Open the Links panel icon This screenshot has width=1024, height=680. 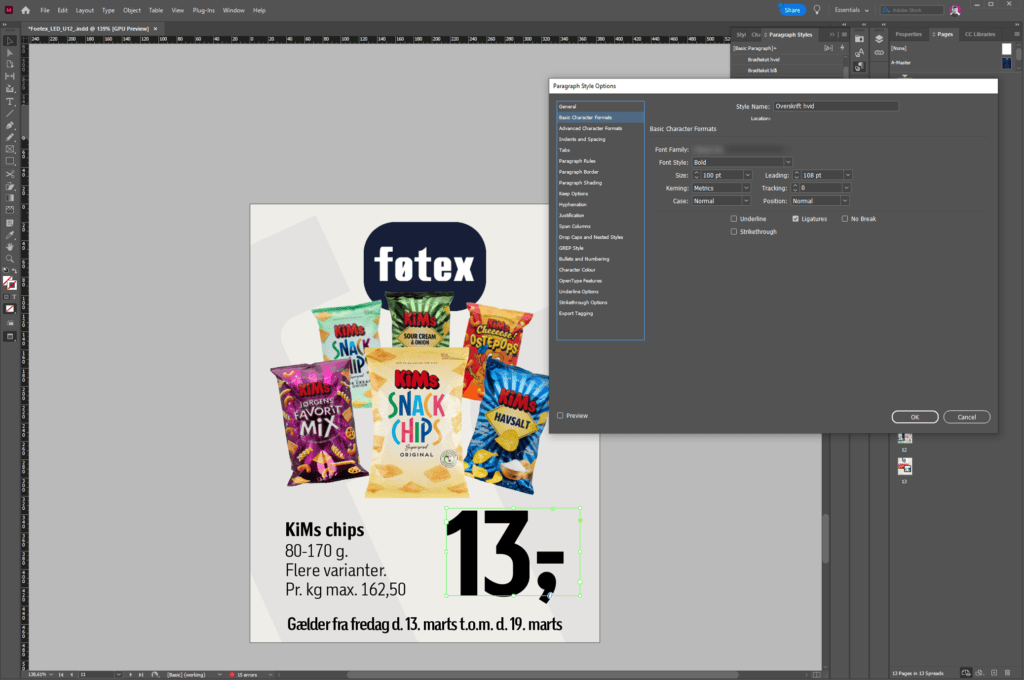(x=879, y=53)
